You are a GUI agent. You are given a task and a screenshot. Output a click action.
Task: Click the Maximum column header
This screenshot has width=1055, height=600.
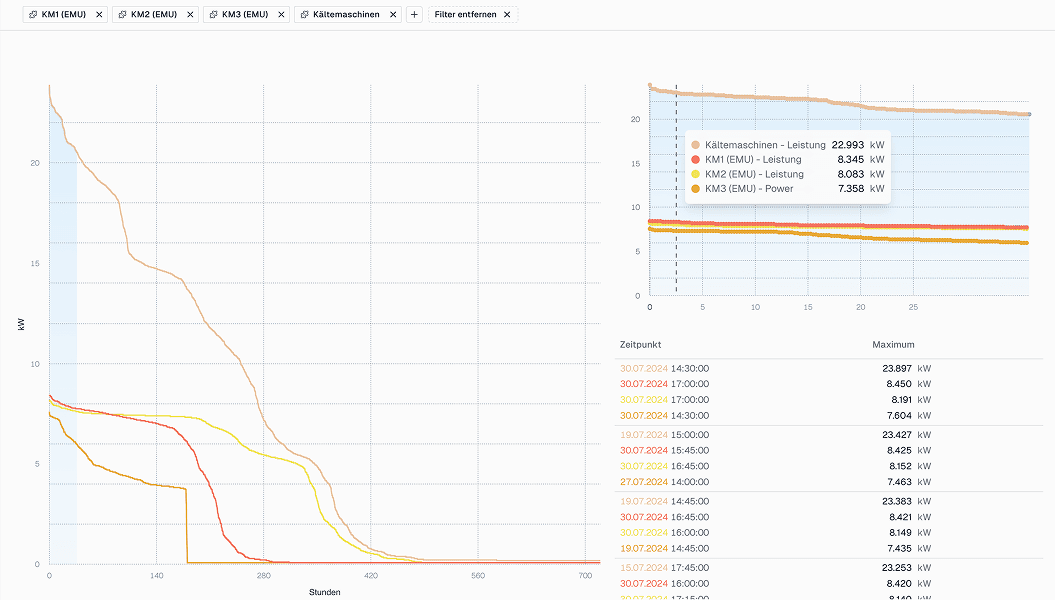pyautogui.click(x=893, y=345)
